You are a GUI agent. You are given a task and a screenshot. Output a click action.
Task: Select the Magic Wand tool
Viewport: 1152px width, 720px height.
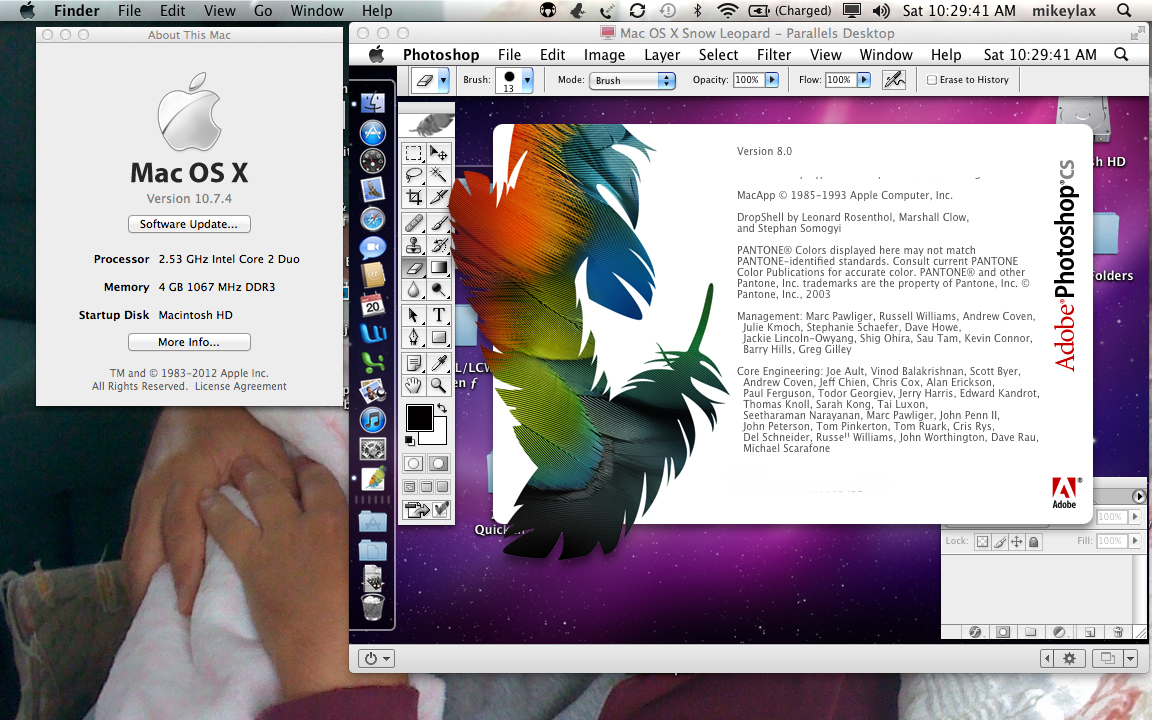(439, 175)
